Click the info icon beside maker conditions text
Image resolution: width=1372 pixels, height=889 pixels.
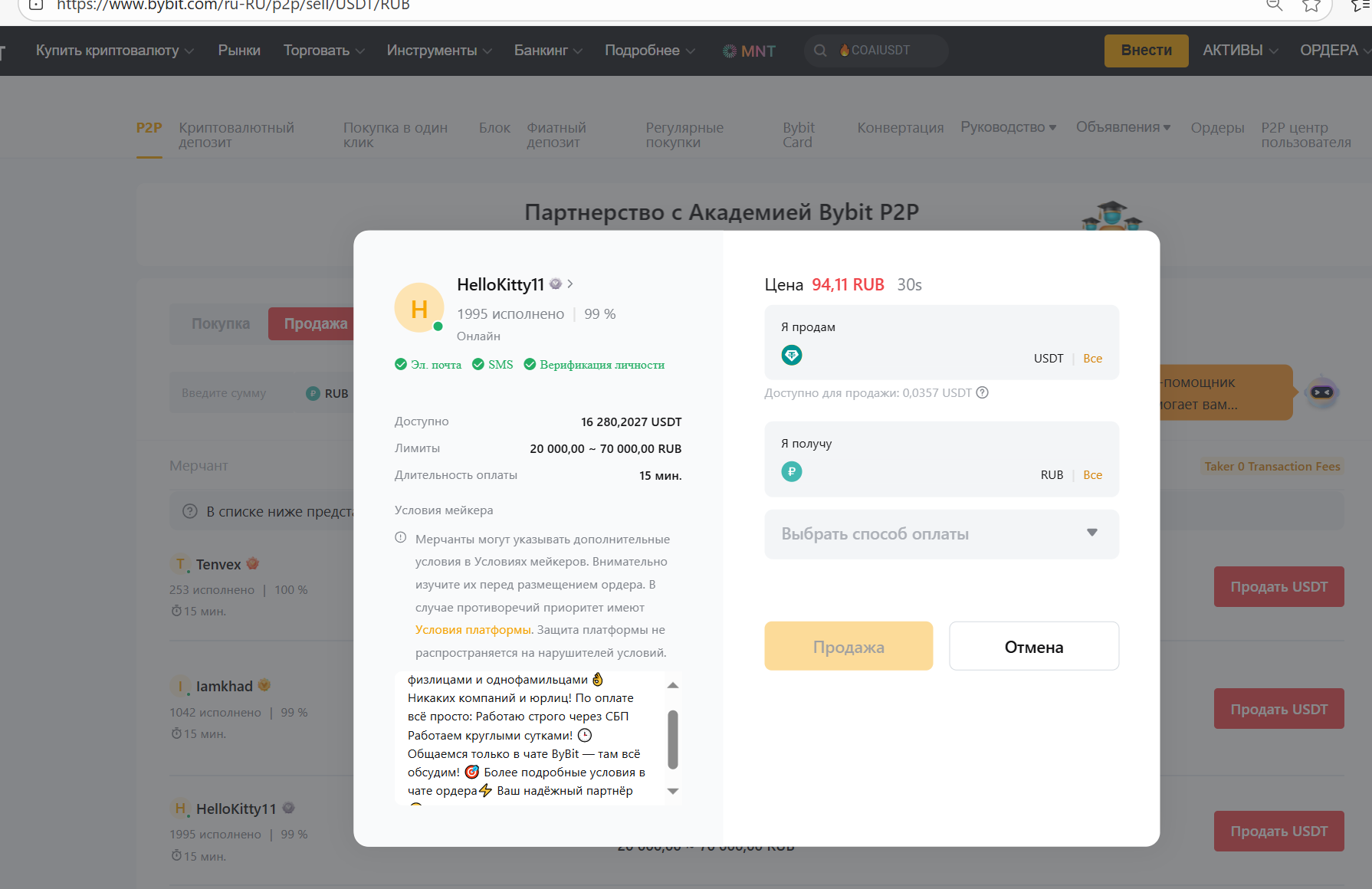pos(401,538)
